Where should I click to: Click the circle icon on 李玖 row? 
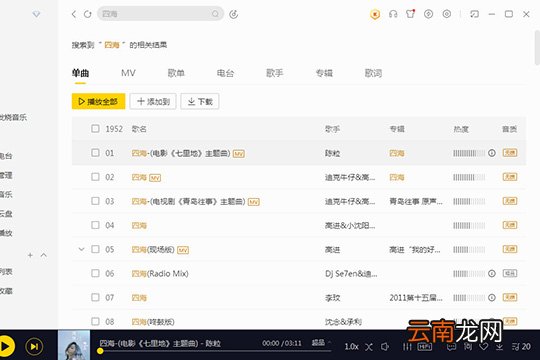tap(492, 297)
